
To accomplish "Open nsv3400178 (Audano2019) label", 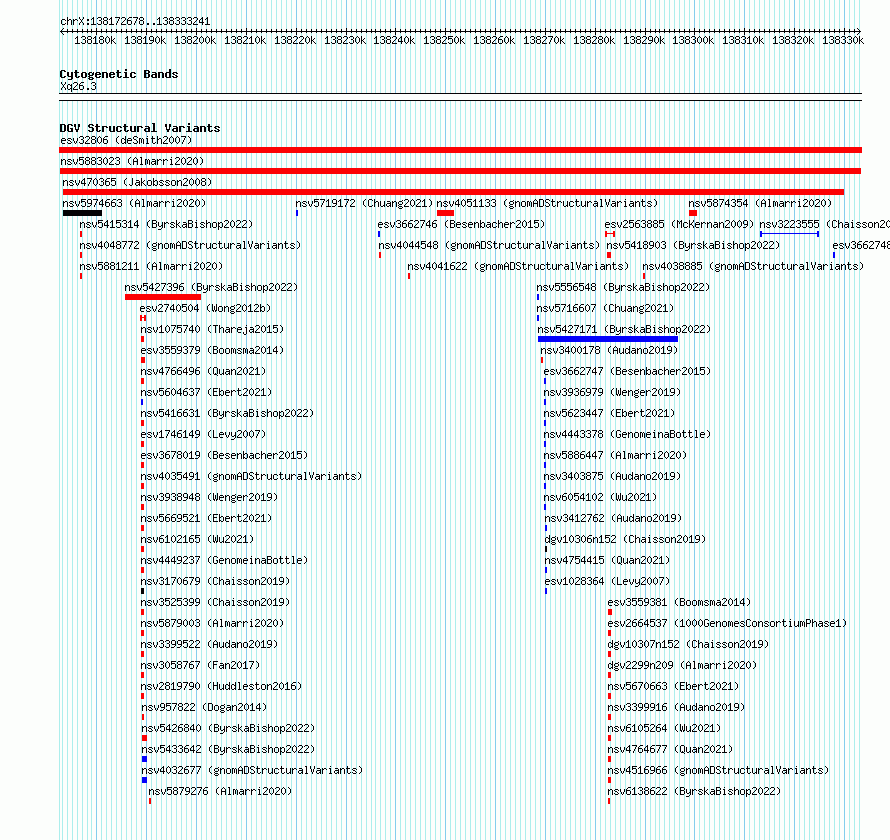I will pos(609,350).
